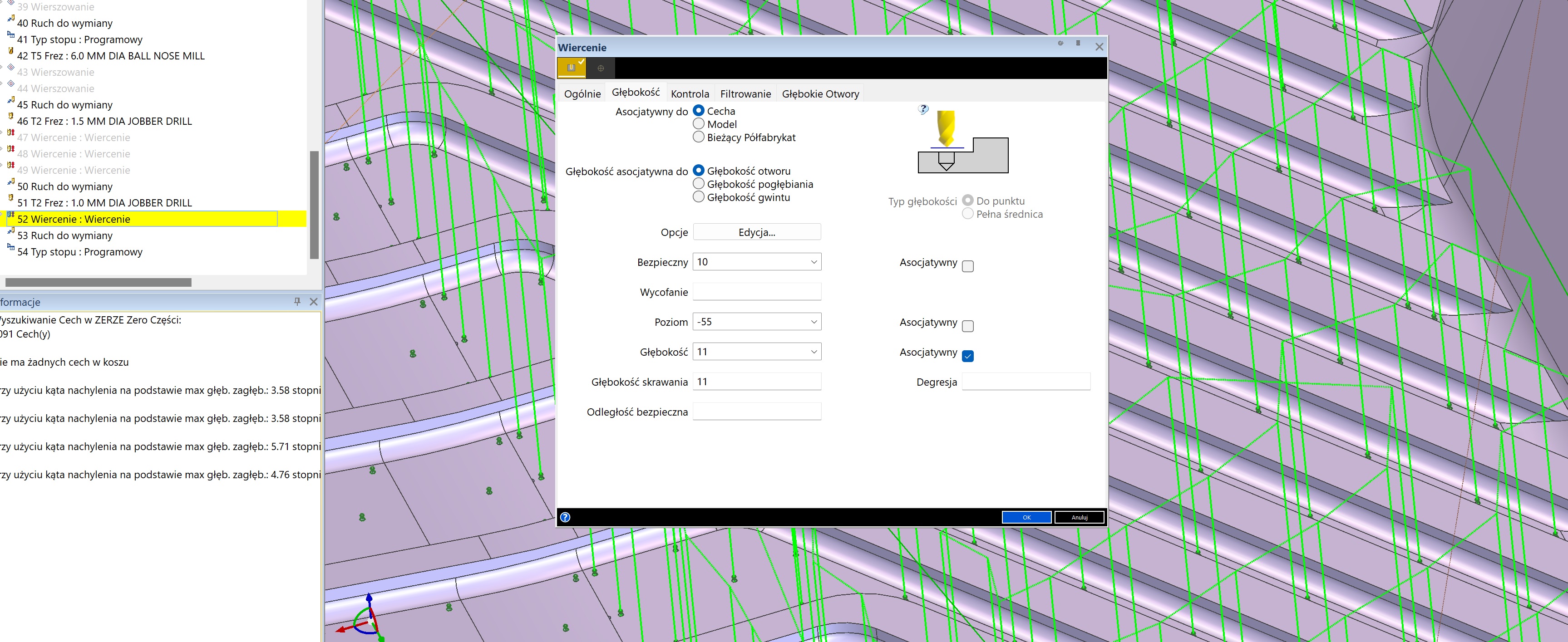Open the Poziom dropdown arrow
The width and height of the screenshot is (1568, 642).
coord(814,322)
